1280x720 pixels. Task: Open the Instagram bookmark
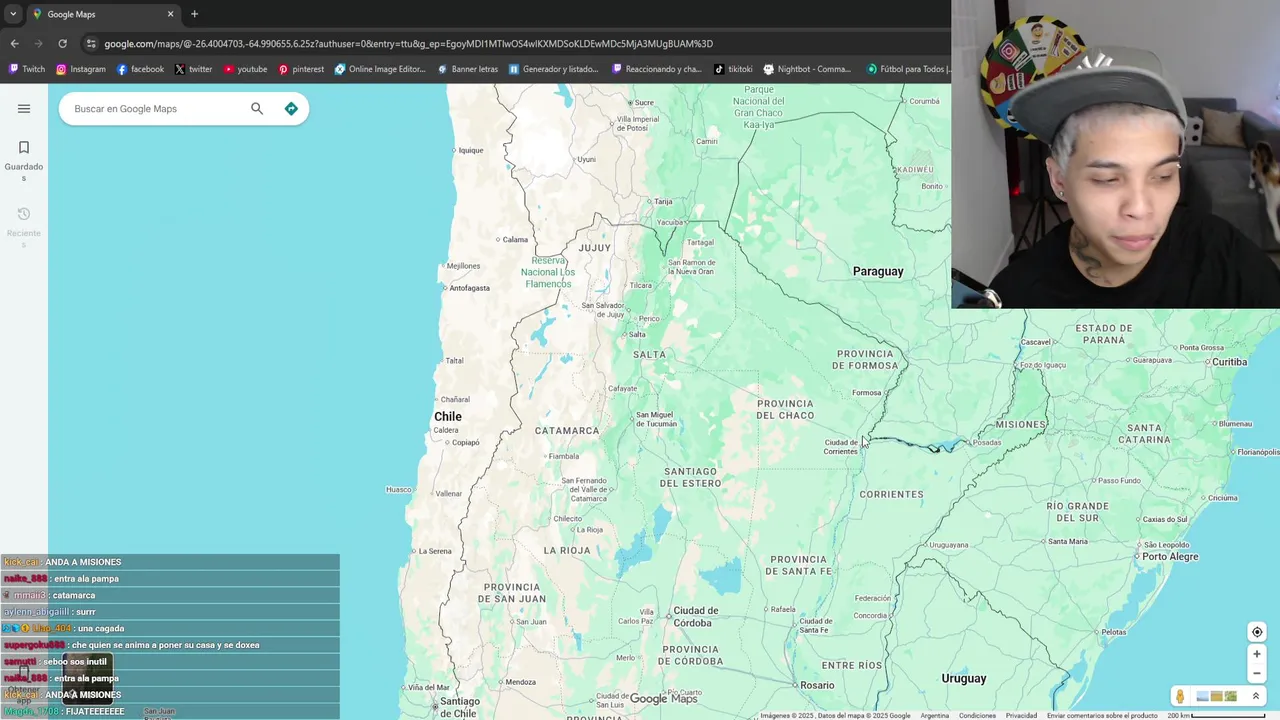coord(81,69)
